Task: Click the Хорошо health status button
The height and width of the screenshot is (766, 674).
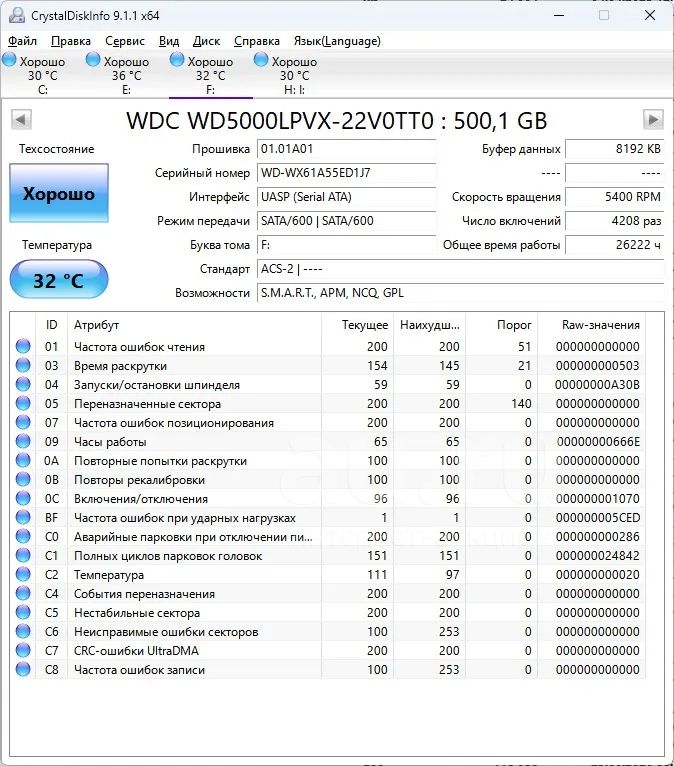Action: click(59, 193)
